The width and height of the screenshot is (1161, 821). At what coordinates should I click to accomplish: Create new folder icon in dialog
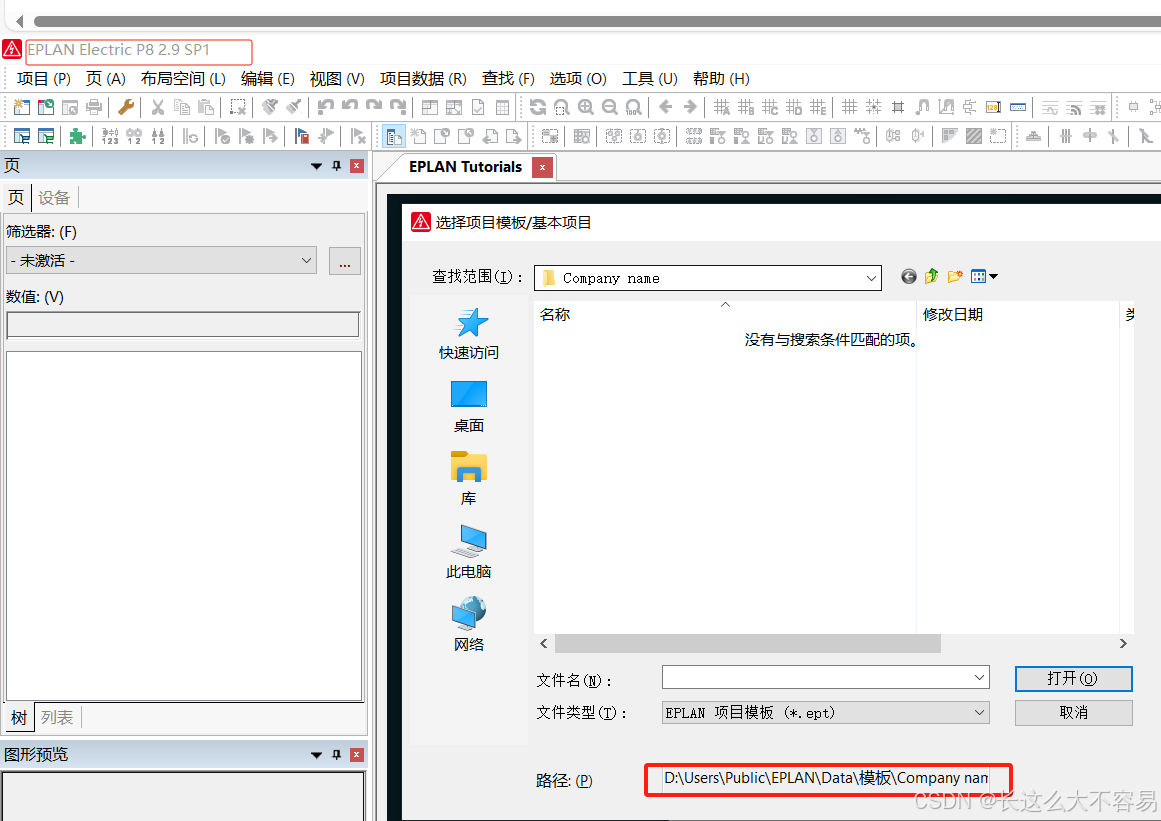click(955, 277)
